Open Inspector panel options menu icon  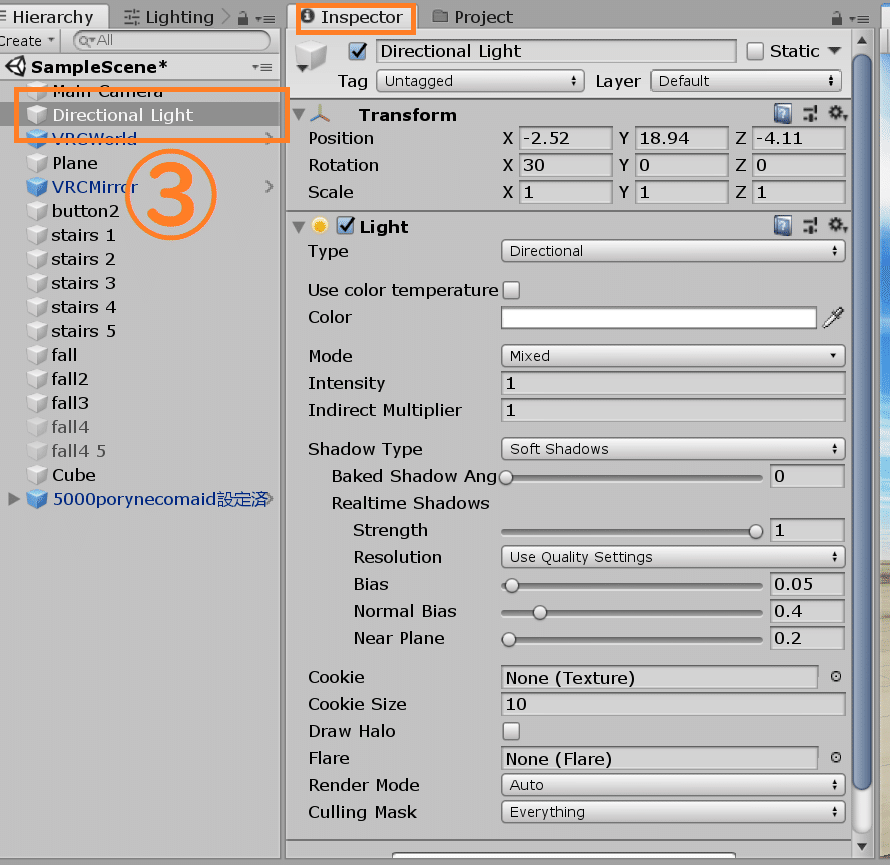click(x=859, y=19)
